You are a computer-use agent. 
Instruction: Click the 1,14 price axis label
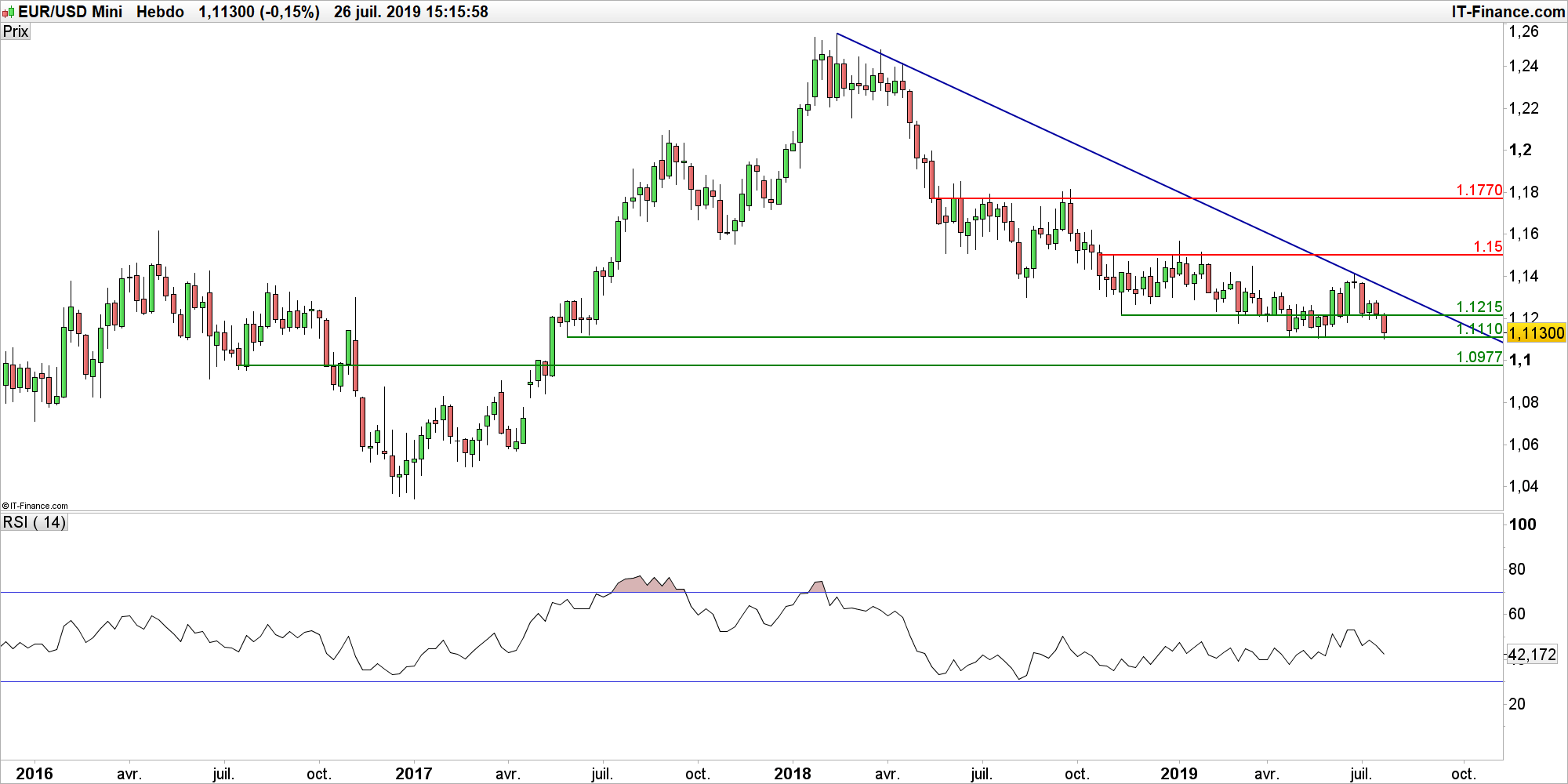click(x=1524, y=276)
